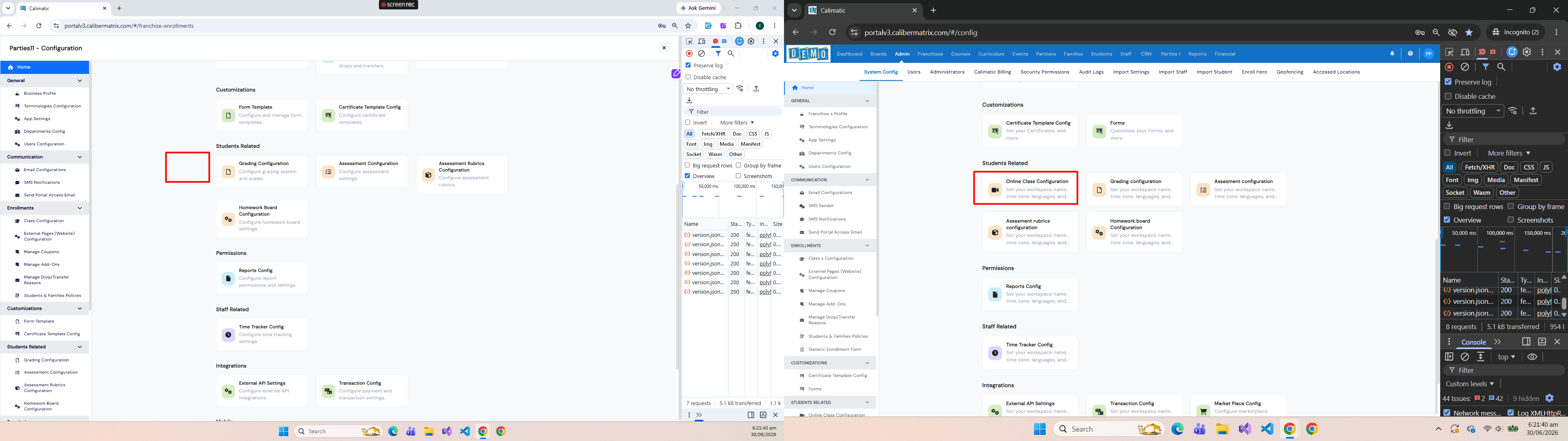Image resolution: width=1568 pixels, height=441 pixels.
Task: Click console Filter input in right DevTools
Action: coord(1503,370)
